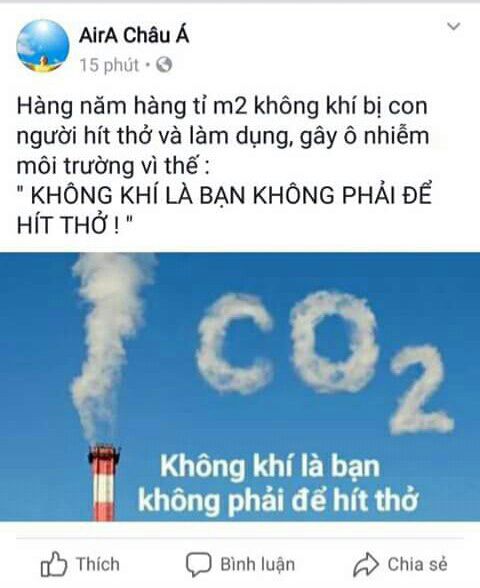
Task: Click the uppercase slogan 'KHÔNG KHÍ LÀ BẠN'
Action: point(140,195)
